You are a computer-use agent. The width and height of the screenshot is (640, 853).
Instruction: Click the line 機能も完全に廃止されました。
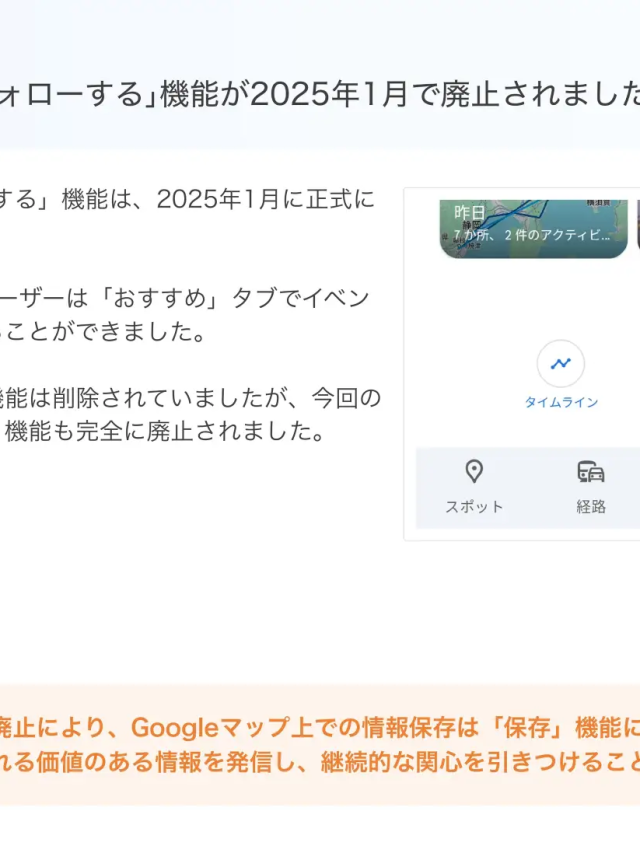point(165,431)
